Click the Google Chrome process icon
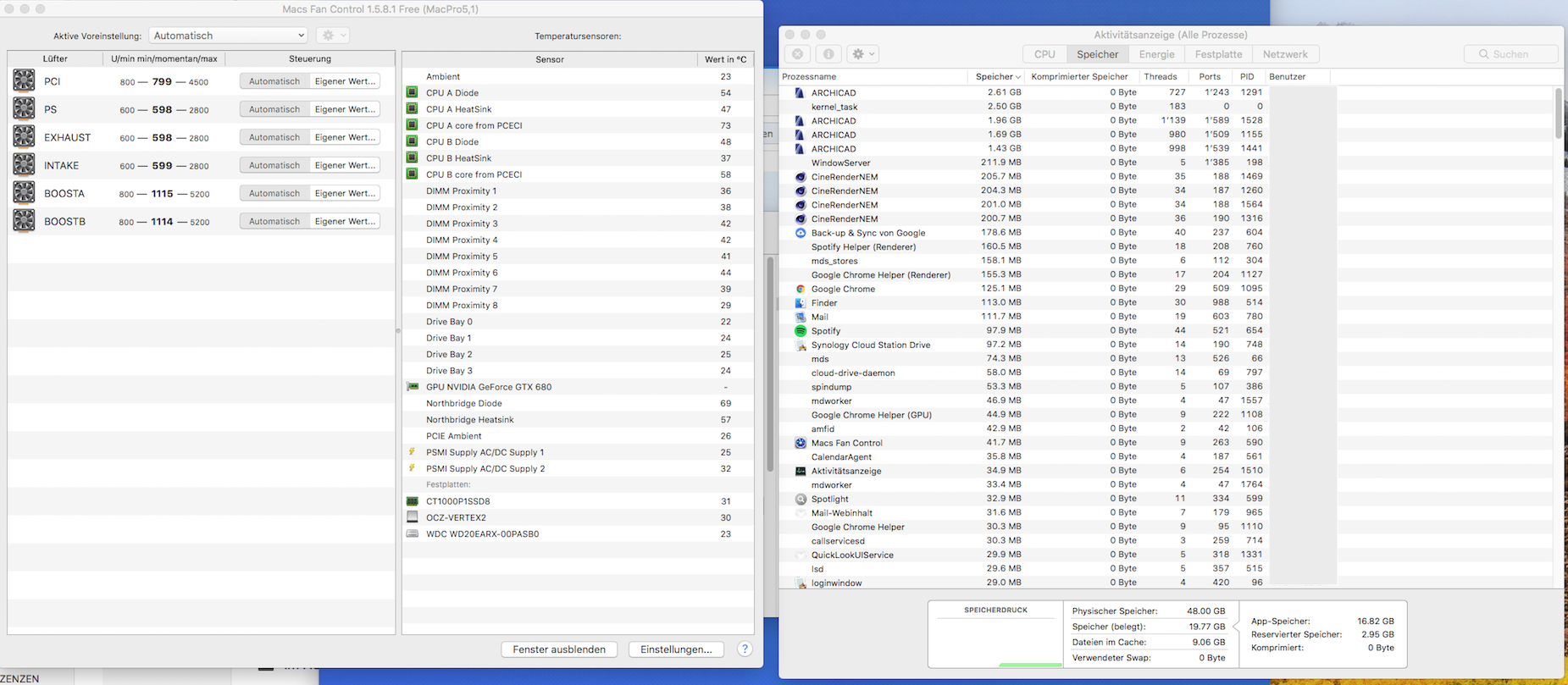The width and height of the screenshot is (1568, 685). coord(800,289)
